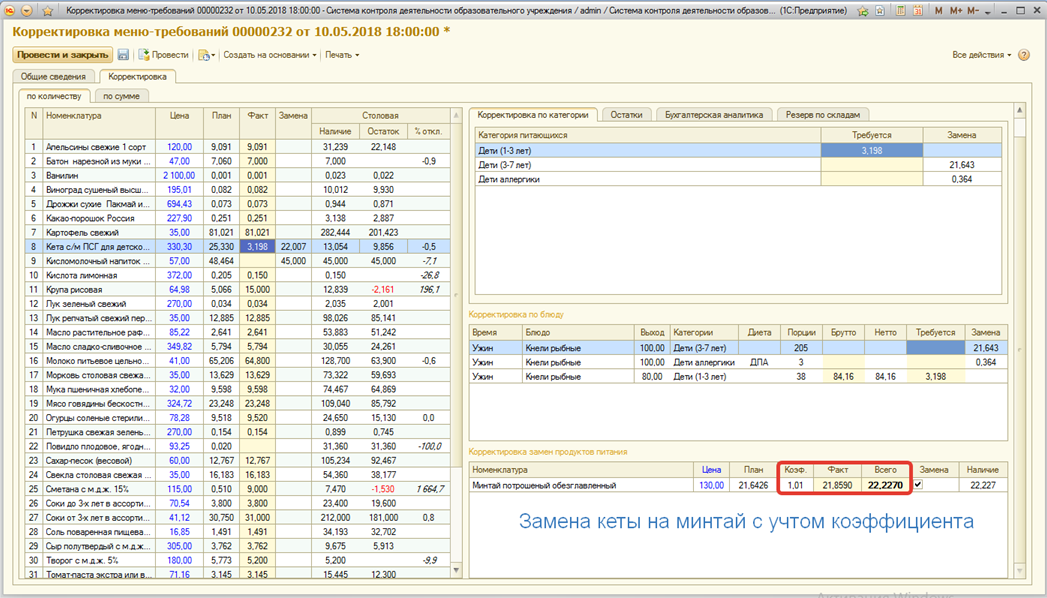Image resolution: width=1047 pixels, height=598 pixels.
Task: Click scroll-up arrow of the right panel scrollbar
Action: tap(1019, 109)
